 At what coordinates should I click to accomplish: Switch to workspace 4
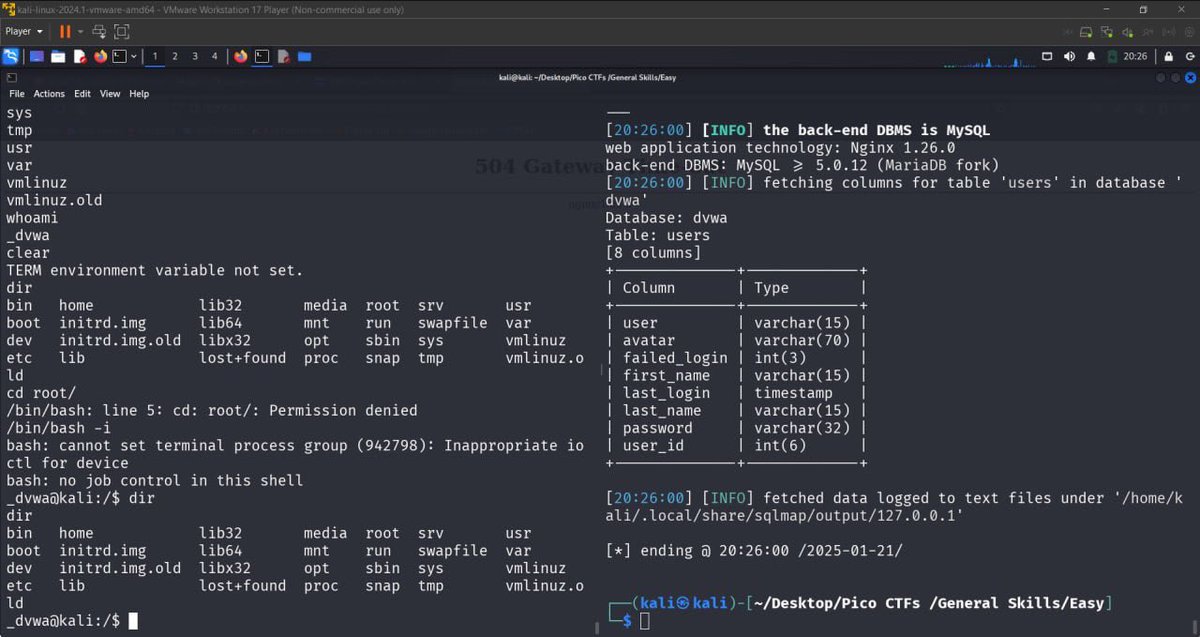(x=214, y=57)
